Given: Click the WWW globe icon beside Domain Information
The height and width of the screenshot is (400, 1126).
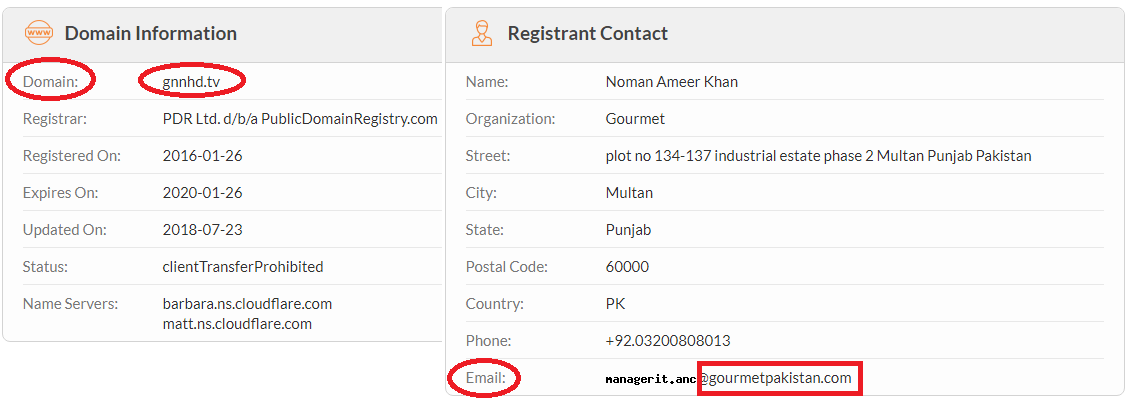Looking at the screenshot, I should point(37,33).
